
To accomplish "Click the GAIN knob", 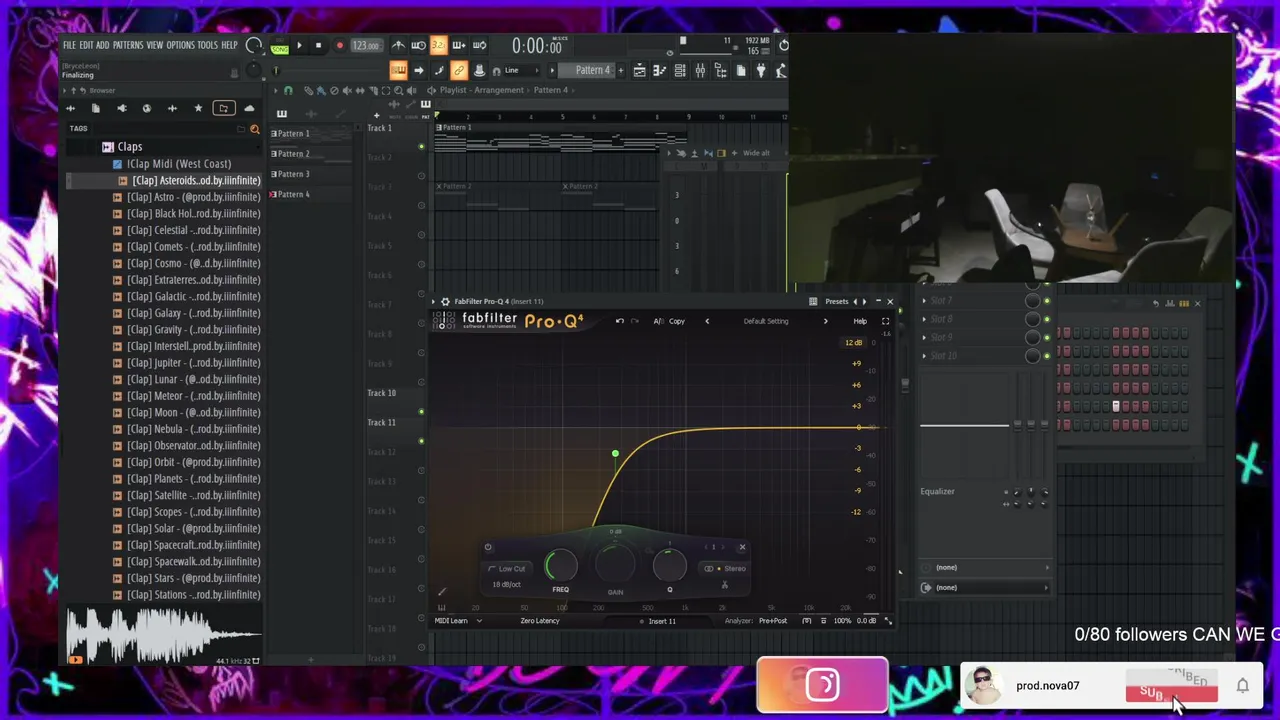I will pos(615,567).
